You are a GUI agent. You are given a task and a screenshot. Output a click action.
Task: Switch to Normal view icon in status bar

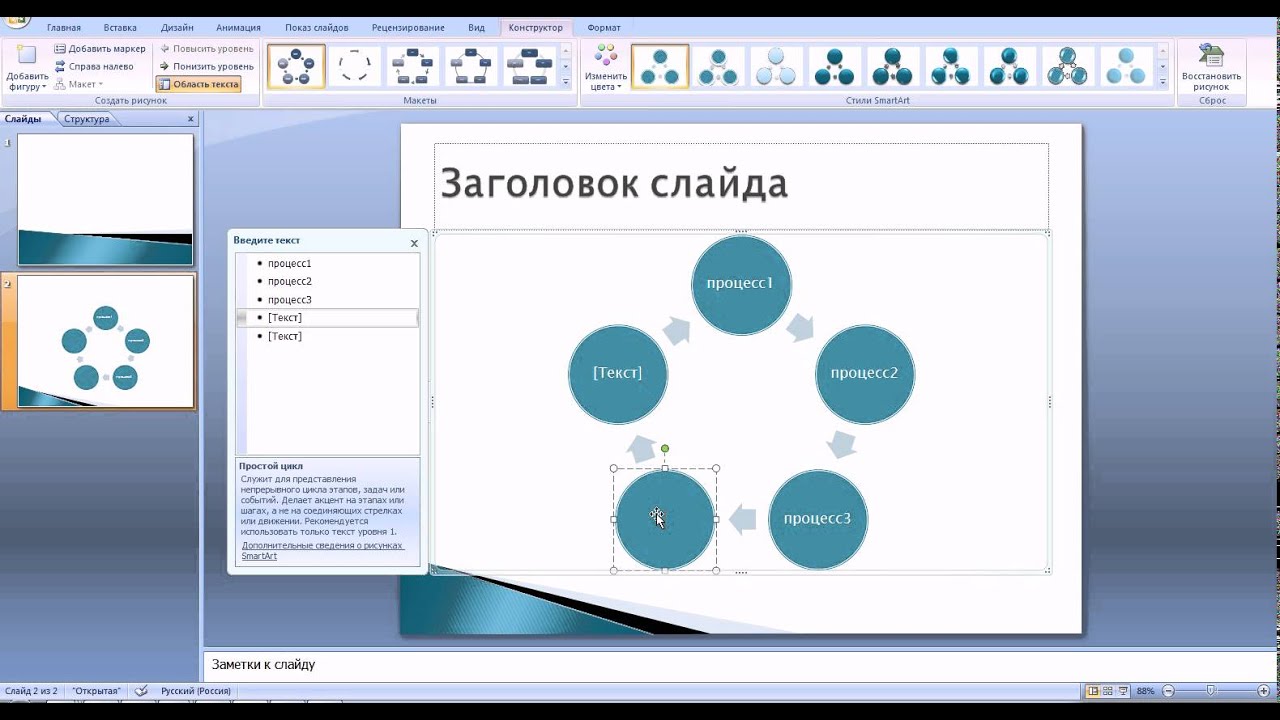tap(1093, 691)
